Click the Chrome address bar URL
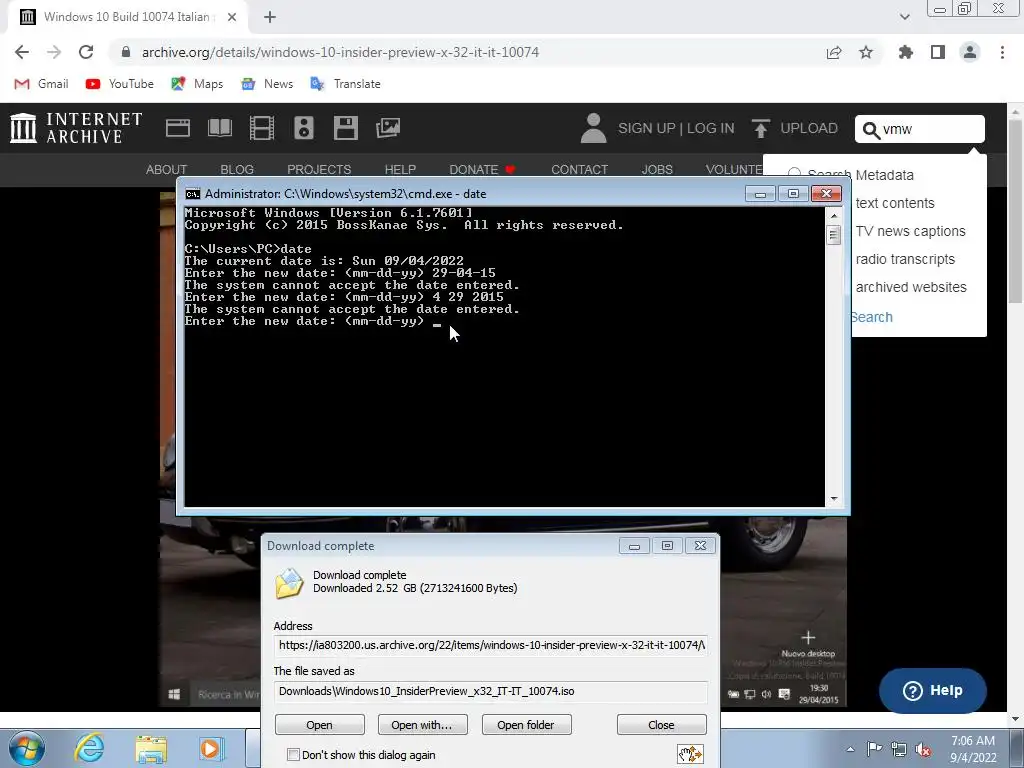 340,52
